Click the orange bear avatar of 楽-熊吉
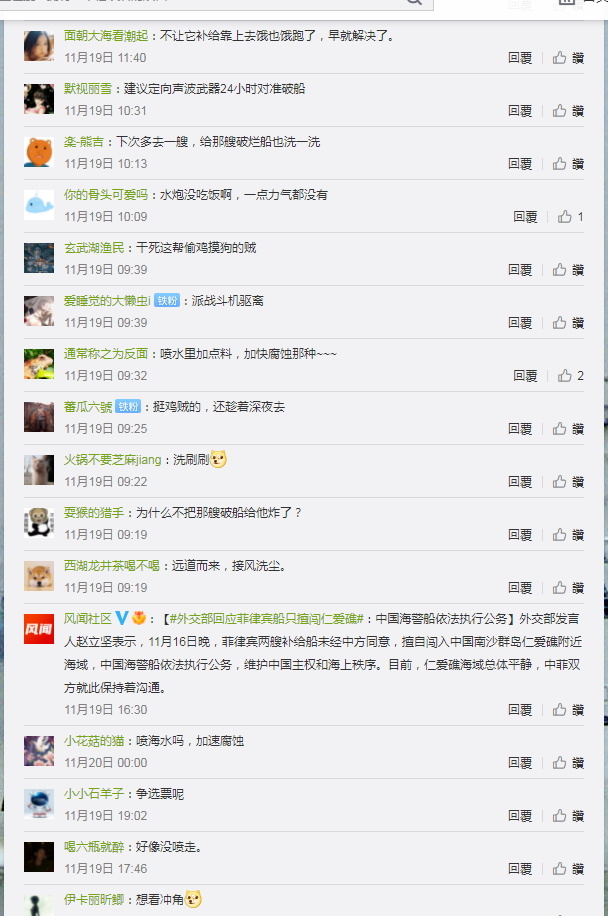The image size is (608, 916). pos(39,152)
